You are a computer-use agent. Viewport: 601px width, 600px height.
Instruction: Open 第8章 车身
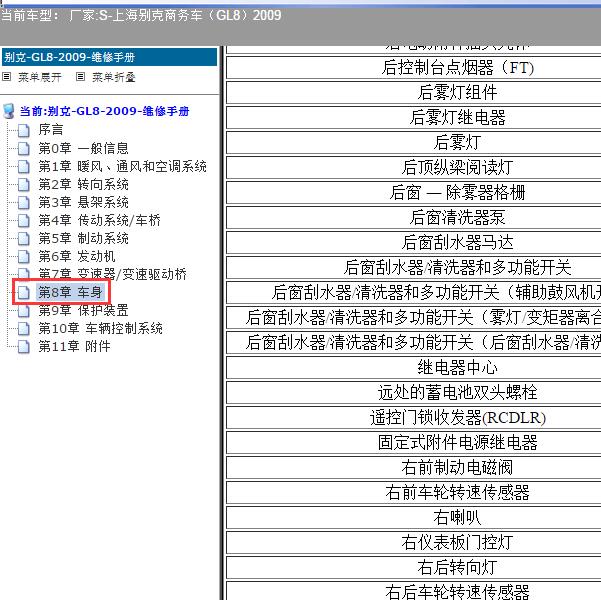coord(70,292)
